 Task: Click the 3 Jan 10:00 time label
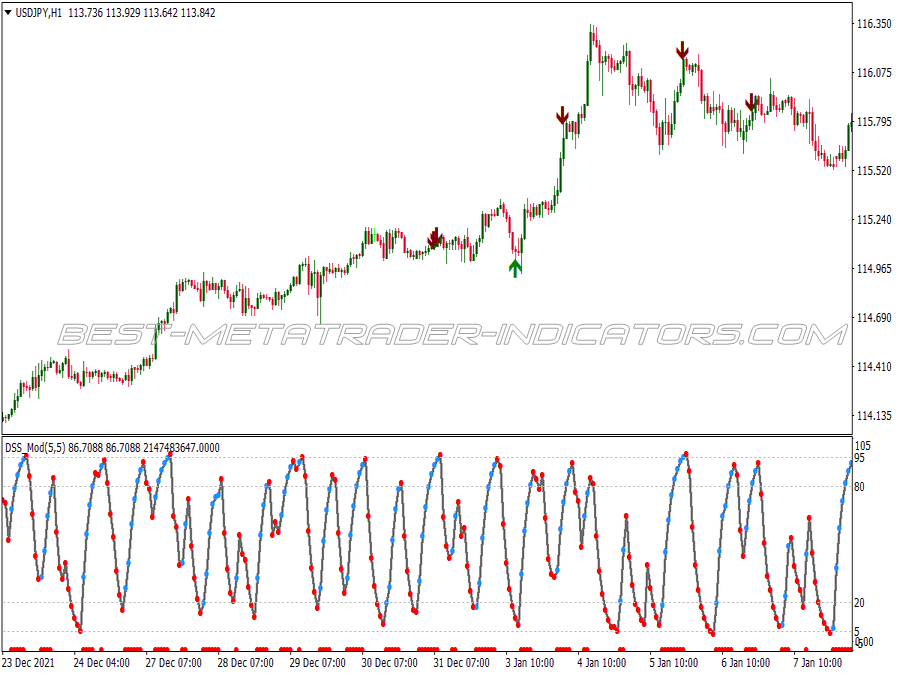pos(530,663)
